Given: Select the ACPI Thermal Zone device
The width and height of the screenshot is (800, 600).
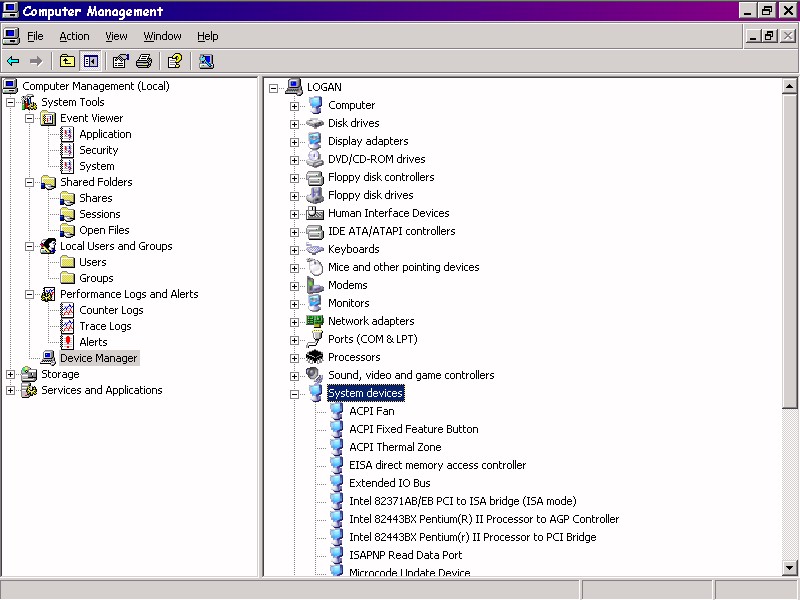Looking at the screenshot, I should (395, 447).
